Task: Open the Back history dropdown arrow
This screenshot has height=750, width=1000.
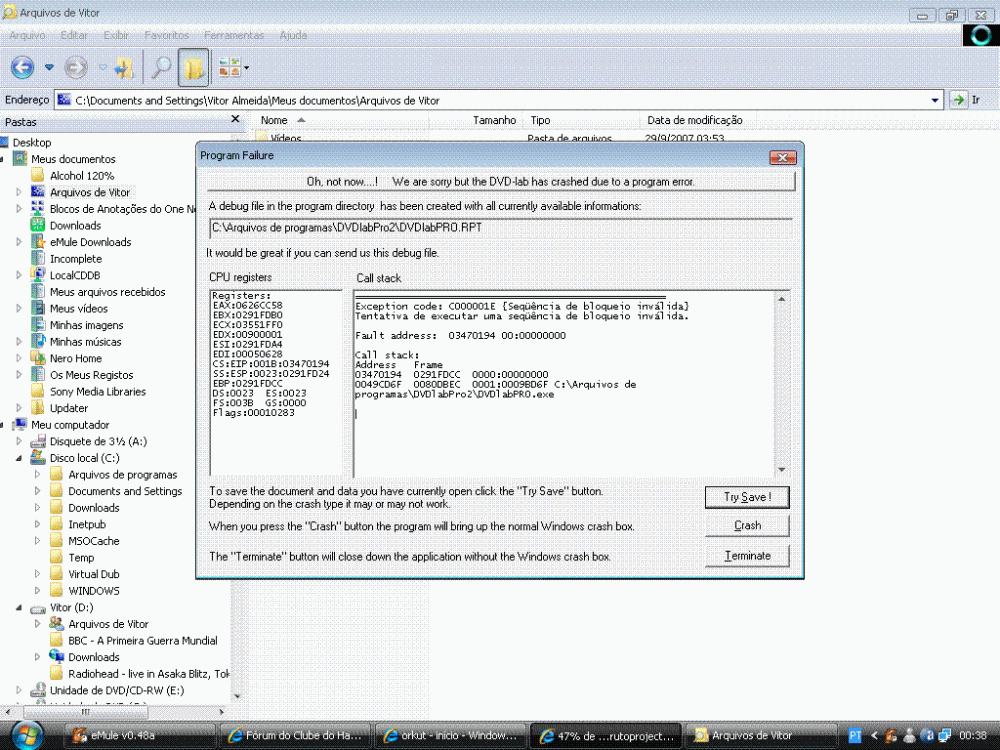Action: 49,67
